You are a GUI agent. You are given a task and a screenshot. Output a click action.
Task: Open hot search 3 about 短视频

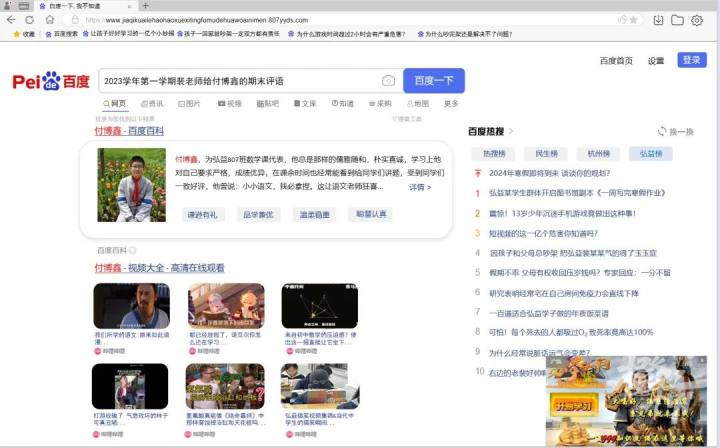click(x=543, y=234)
